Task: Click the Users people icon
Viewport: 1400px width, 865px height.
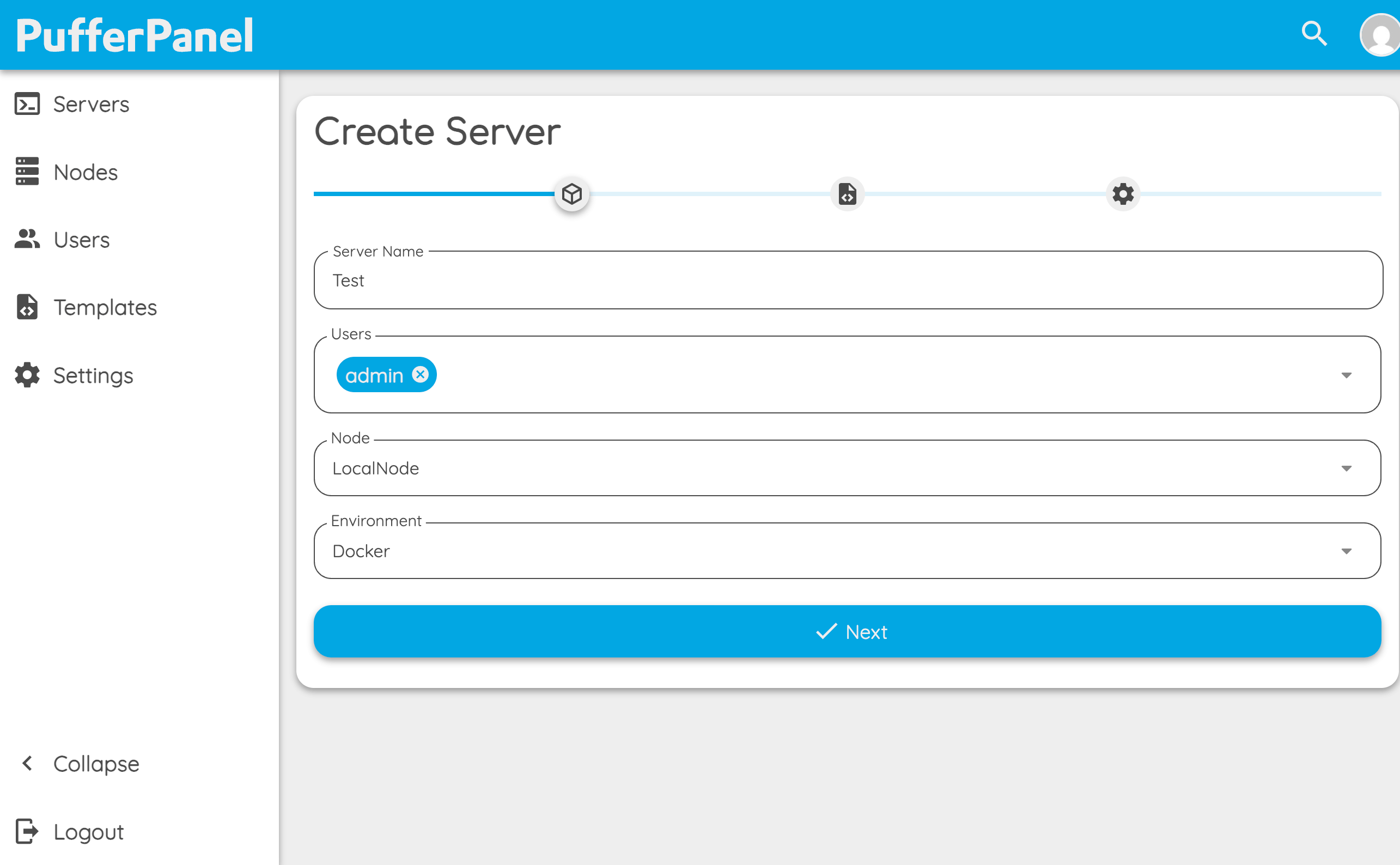Action: 27,239
